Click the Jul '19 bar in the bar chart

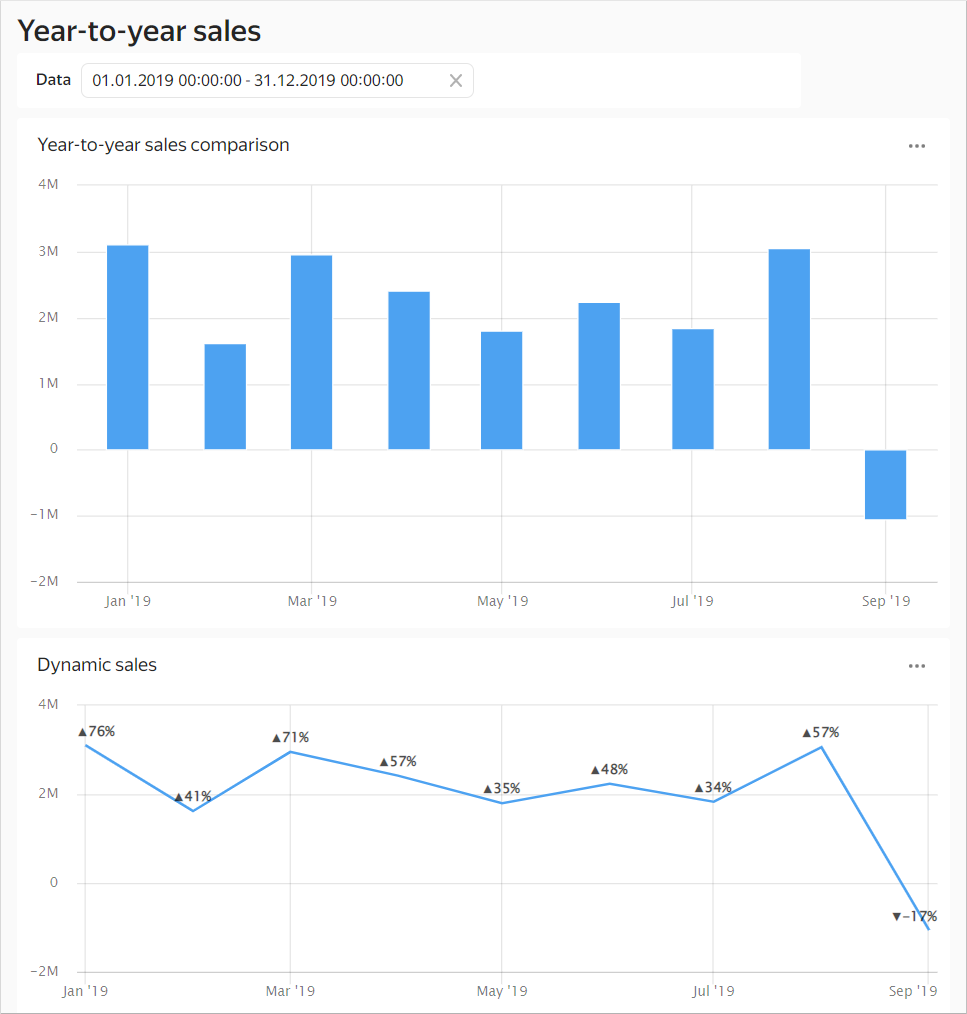click(692, 389)
